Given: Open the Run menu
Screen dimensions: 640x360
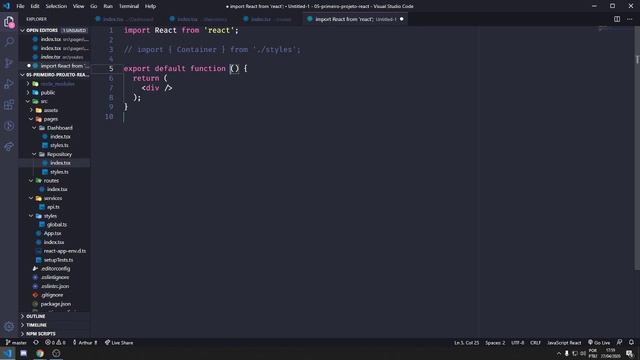Looking at the screenshot, I should pos(108,6).
